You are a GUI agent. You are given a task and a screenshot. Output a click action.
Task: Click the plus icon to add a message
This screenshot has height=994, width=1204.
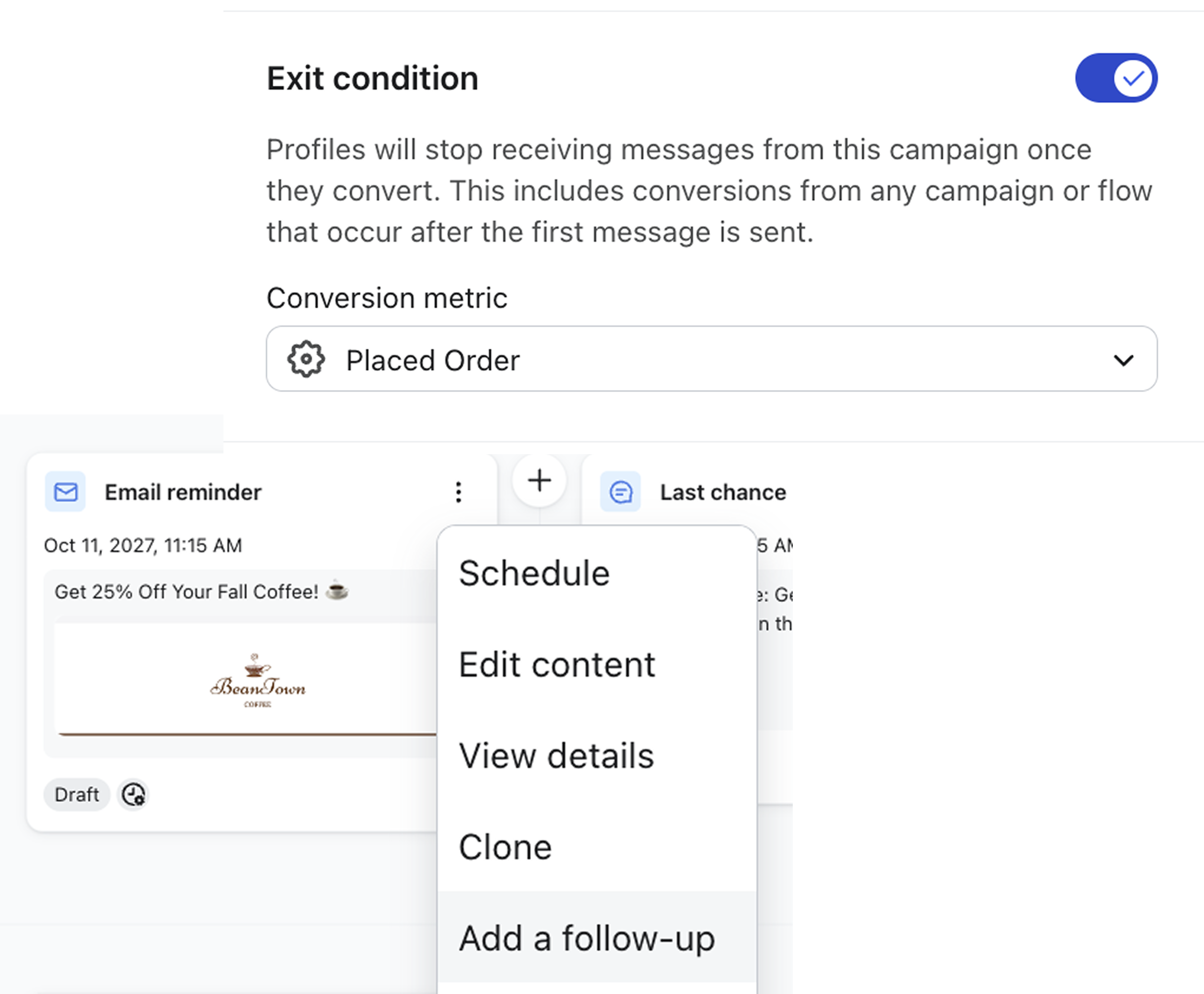[539, 481]
